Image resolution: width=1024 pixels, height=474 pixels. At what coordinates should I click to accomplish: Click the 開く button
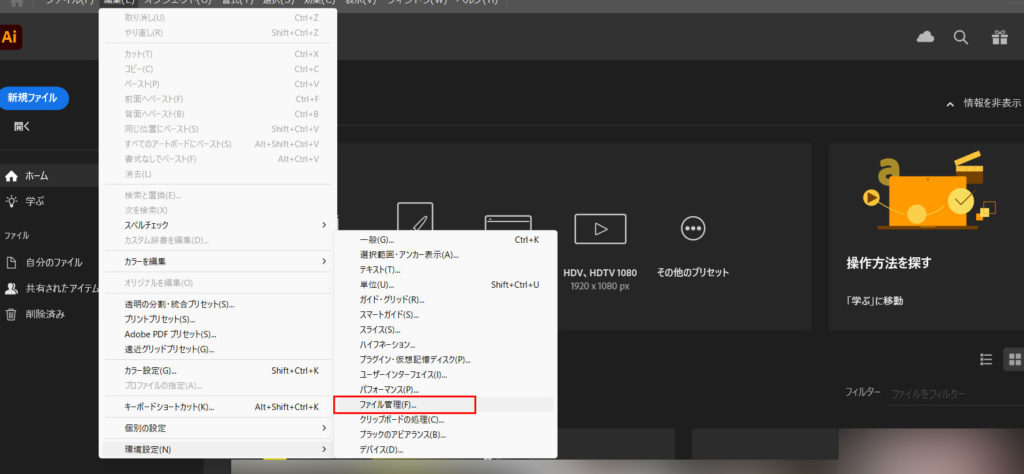click(22, 127)
